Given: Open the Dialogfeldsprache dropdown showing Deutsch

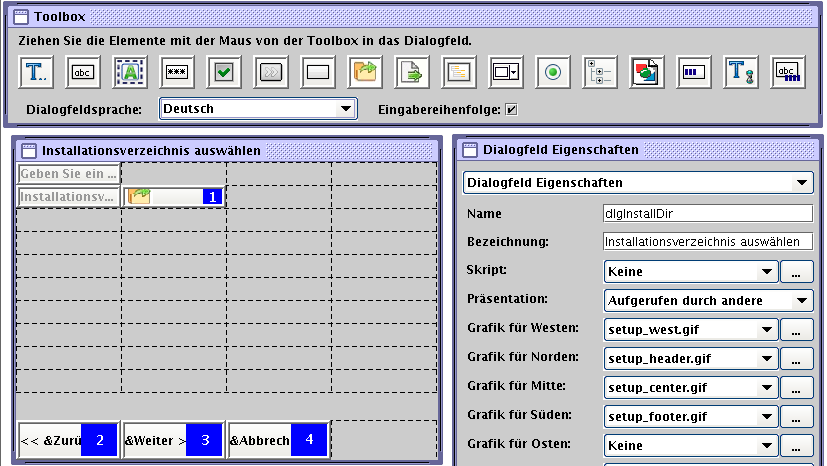Looking at the screenshot, I should click(258, 109).
